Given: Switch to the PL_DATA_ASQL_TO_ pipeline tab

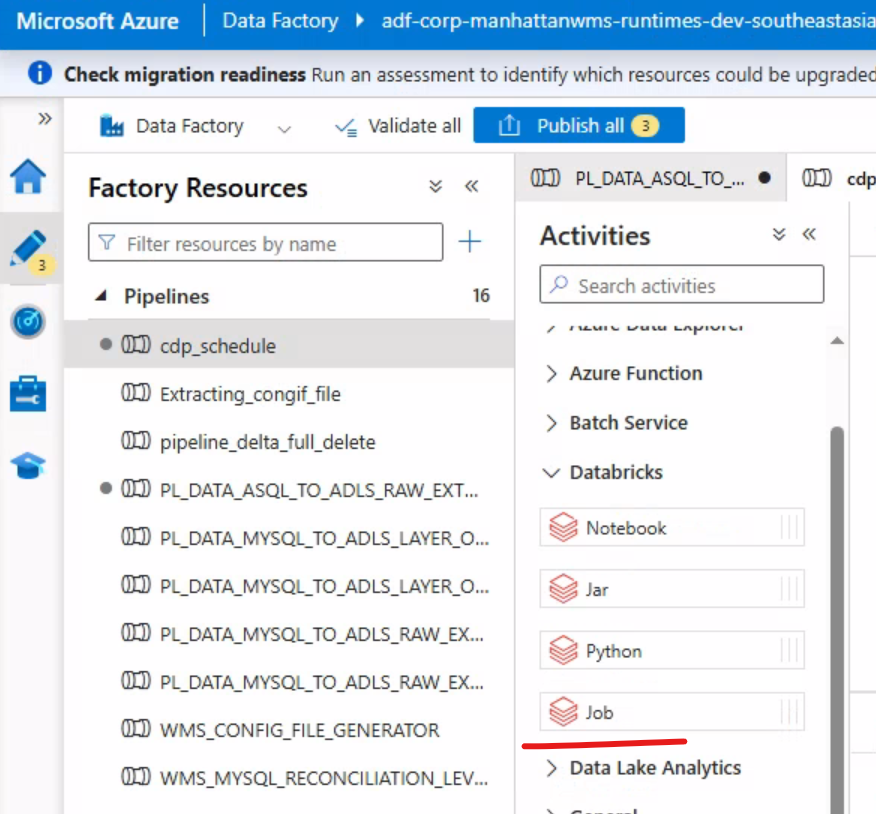Looking at the screenshot, I should pos(650,178).
